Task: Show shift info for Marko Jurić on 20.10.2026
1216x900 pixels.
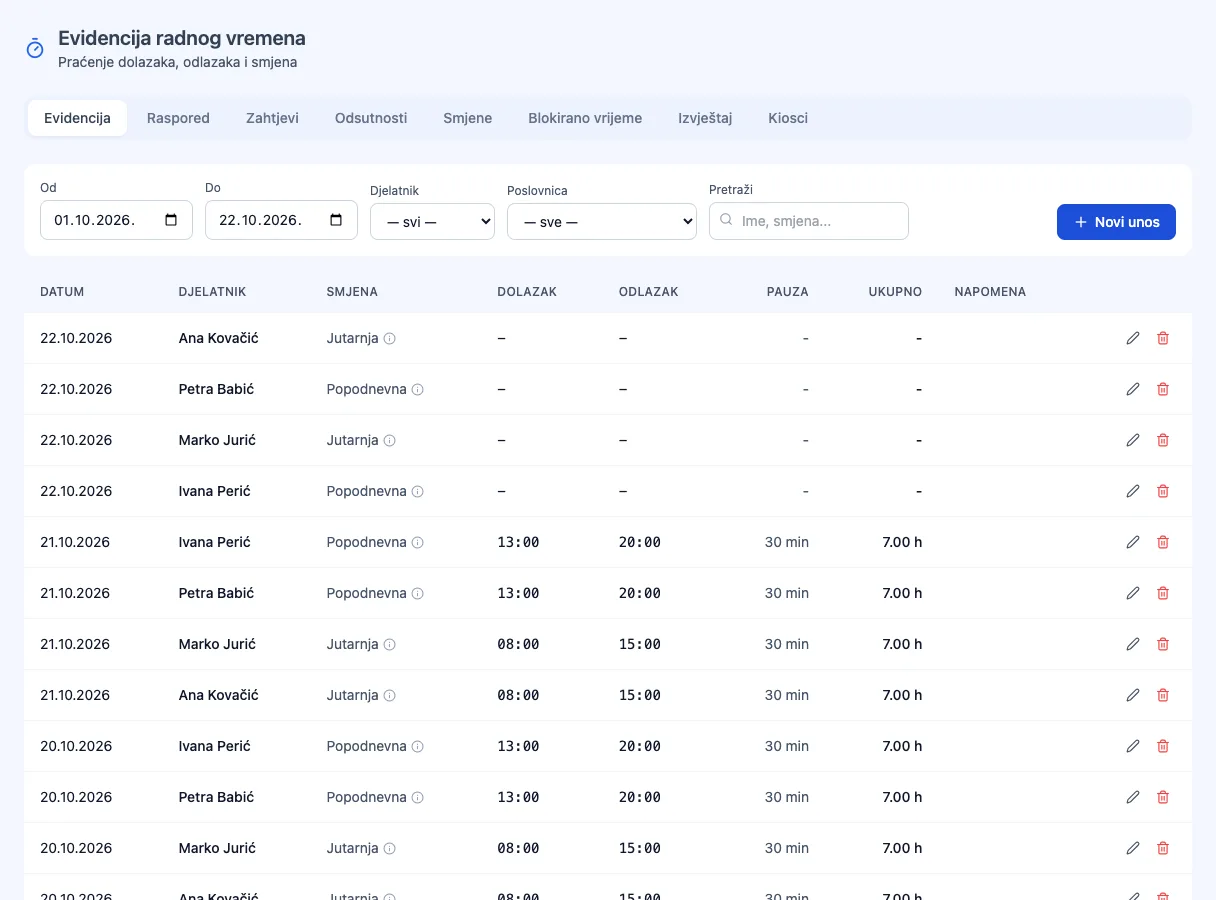Action: coord(390,849)
